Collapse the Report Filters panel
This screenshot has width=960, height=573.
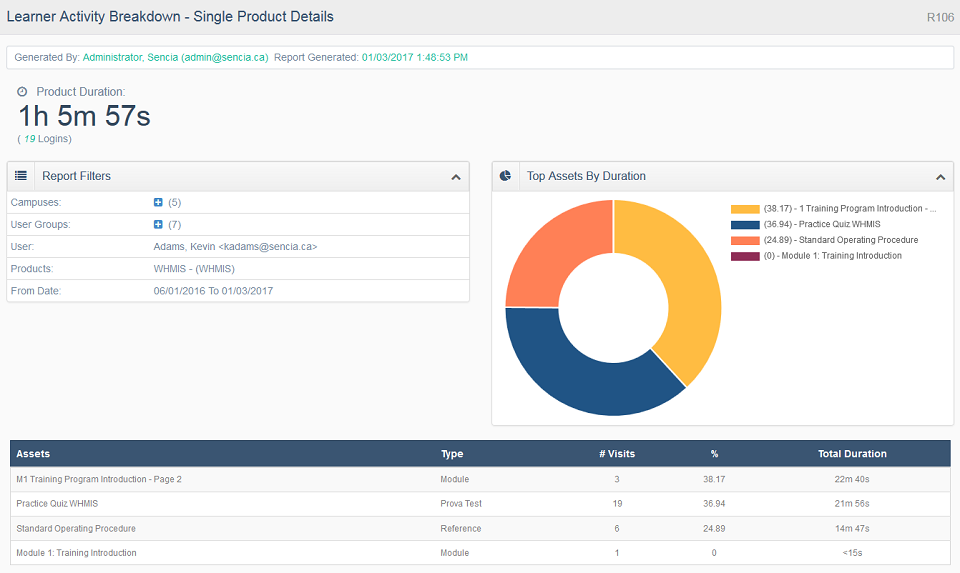coord(456,177)
